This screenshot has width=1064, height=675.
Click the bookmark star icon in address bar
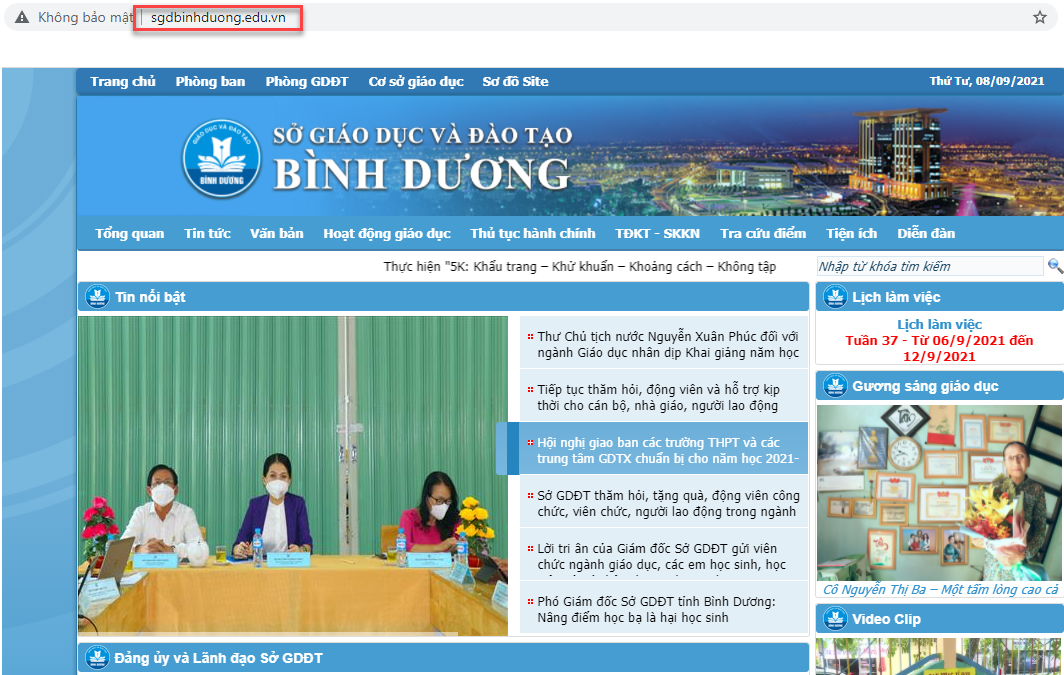tap(1040, 18)
